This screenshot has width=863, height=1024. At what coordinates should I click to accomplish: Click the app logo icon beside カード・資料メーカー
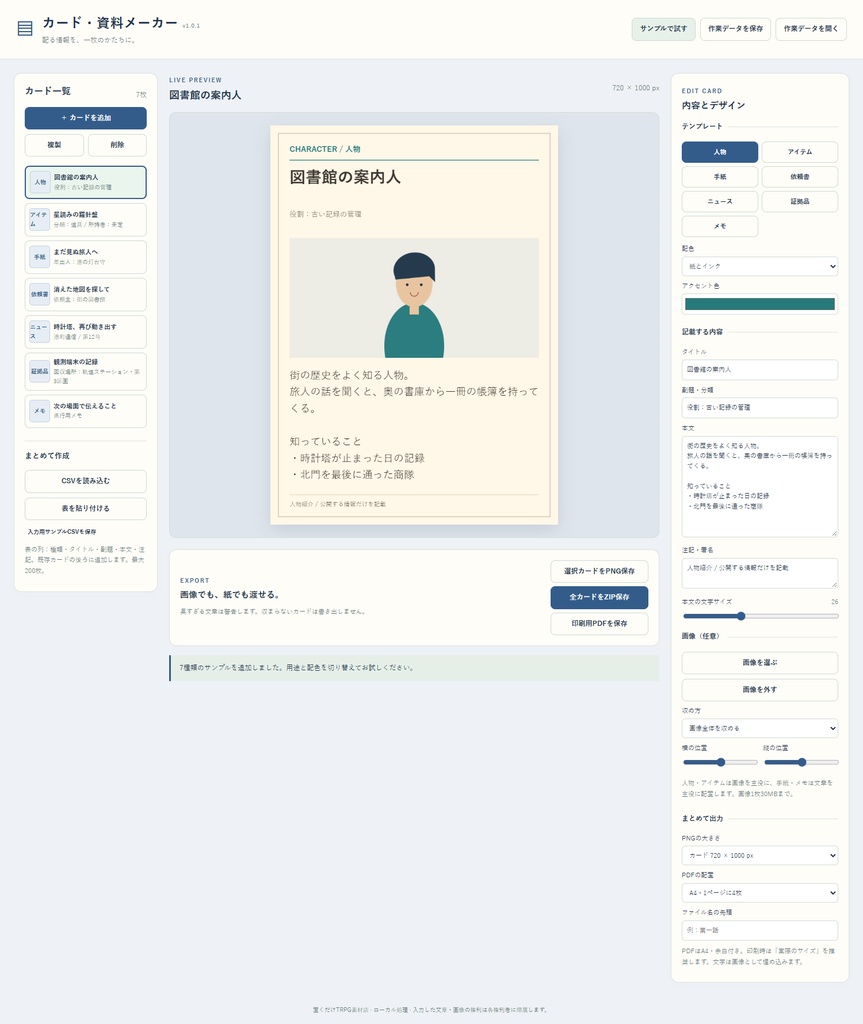coord(25,29)
